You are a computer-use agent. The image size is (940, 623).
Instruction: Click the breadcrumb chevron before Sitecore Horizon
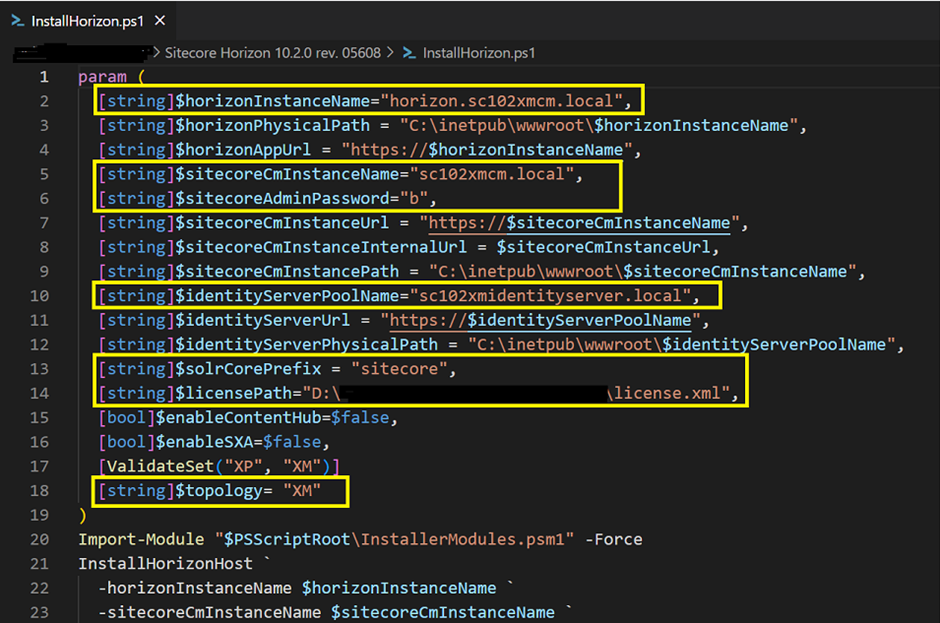coord(156,53)
